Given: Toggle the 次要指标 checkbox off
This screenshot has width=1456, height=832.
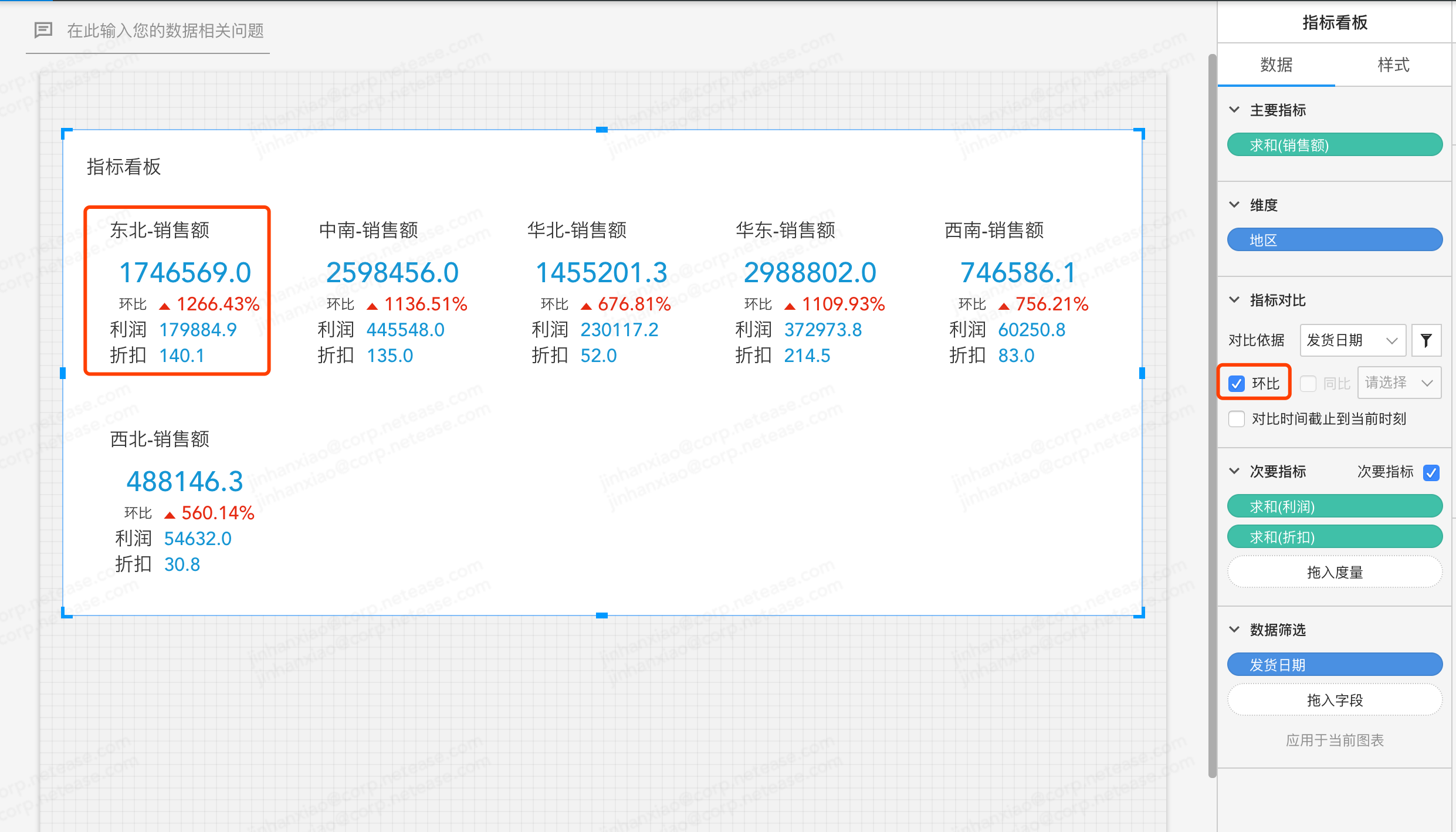Looking at the screenshot, I should tap(1431, 472).
